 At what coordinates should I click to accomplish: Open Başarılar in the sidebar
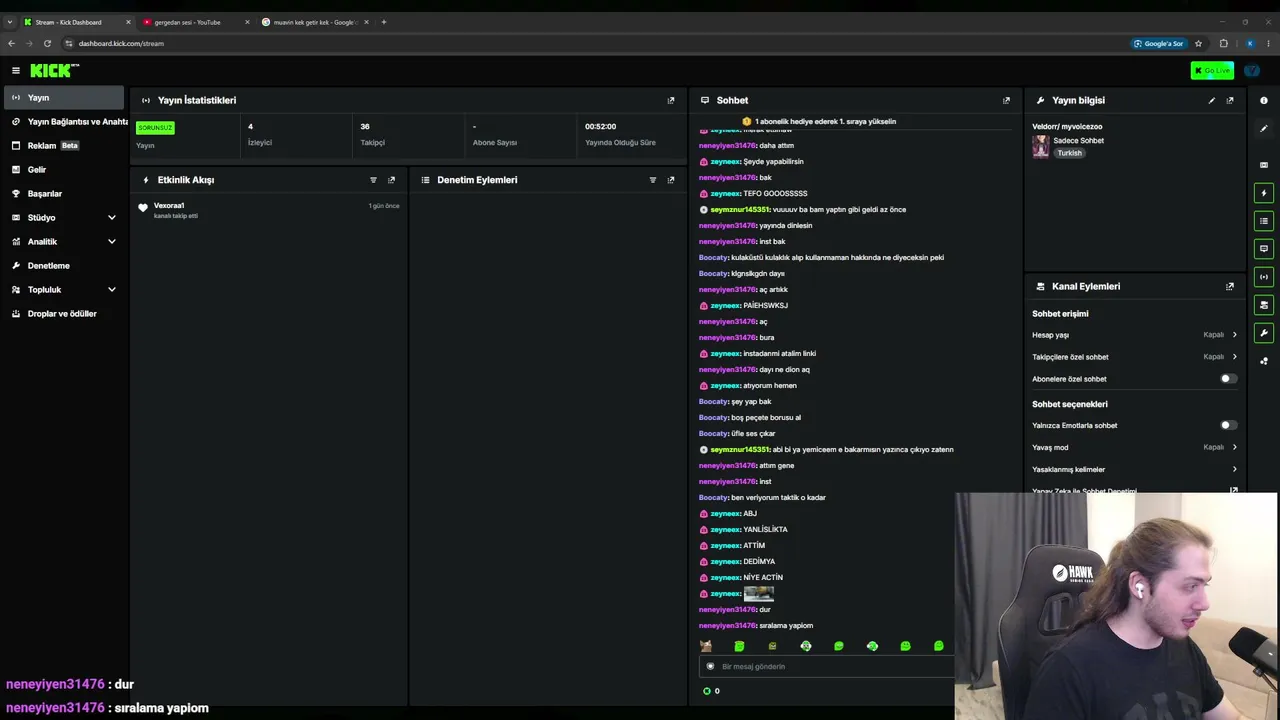coord(64,193)
